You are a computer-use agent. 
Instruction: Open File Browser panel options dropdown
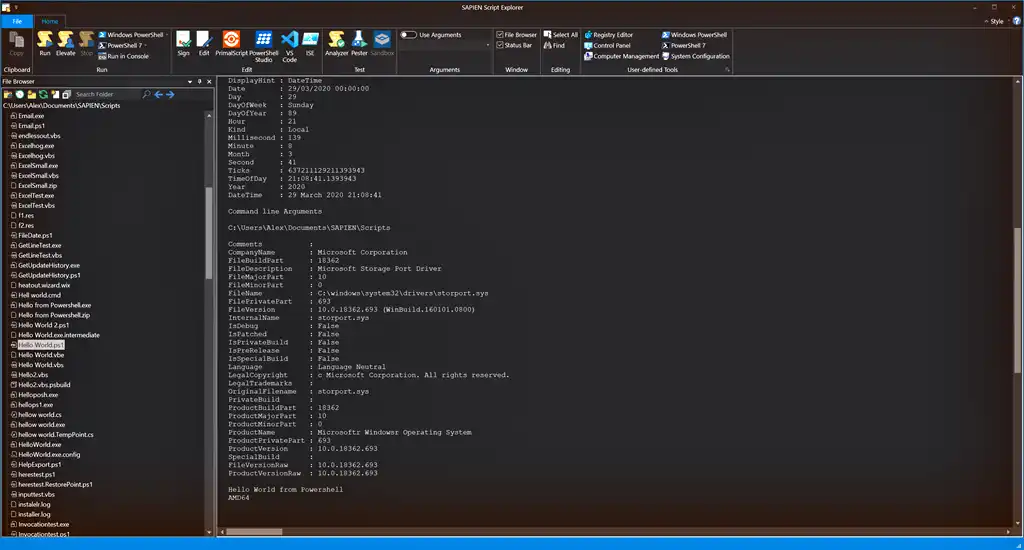coord(190,82)
